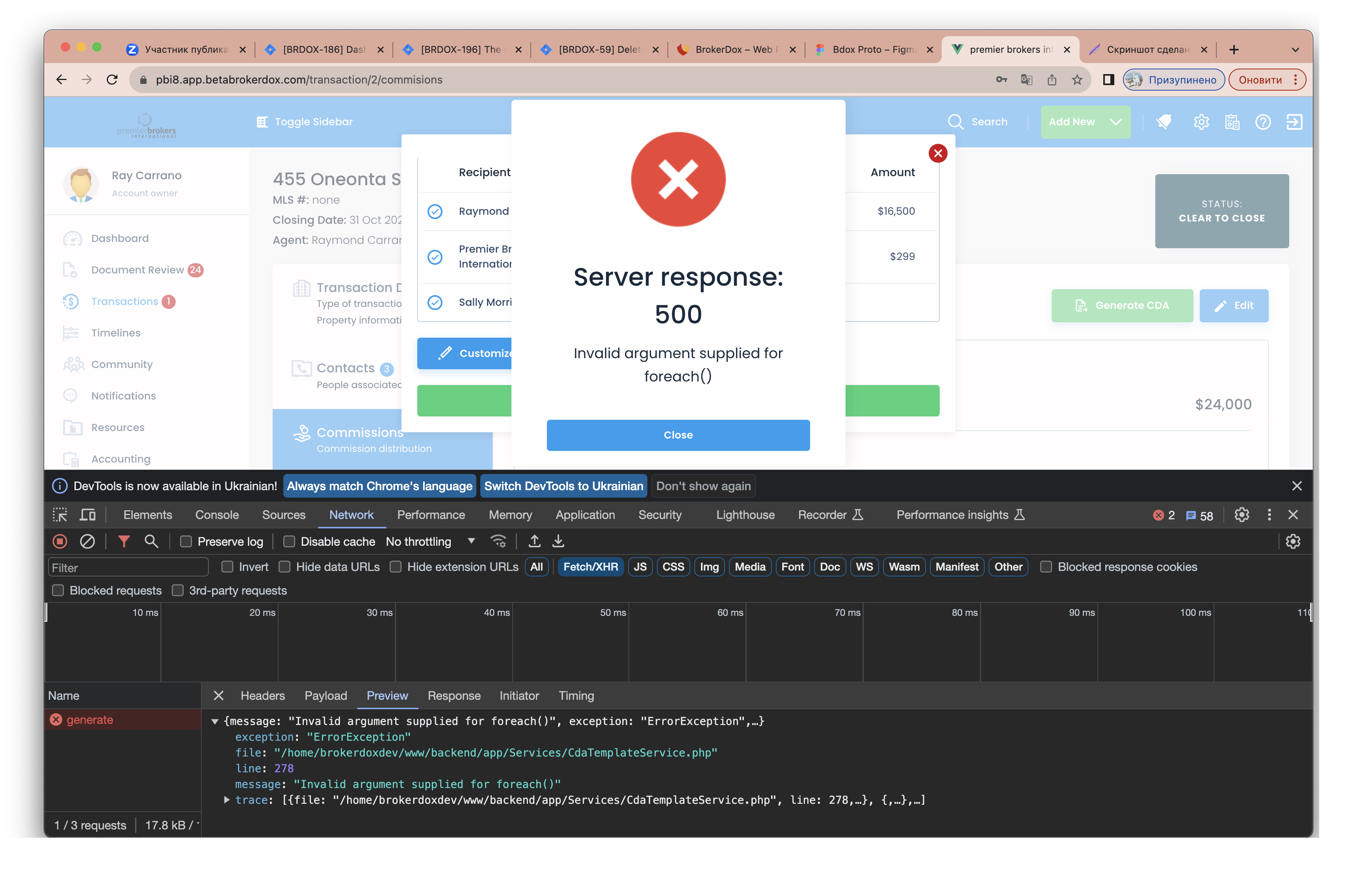This screenshot has height=896, width=1357.
Task: Focus the network Filter field
Action: point(128,567)
